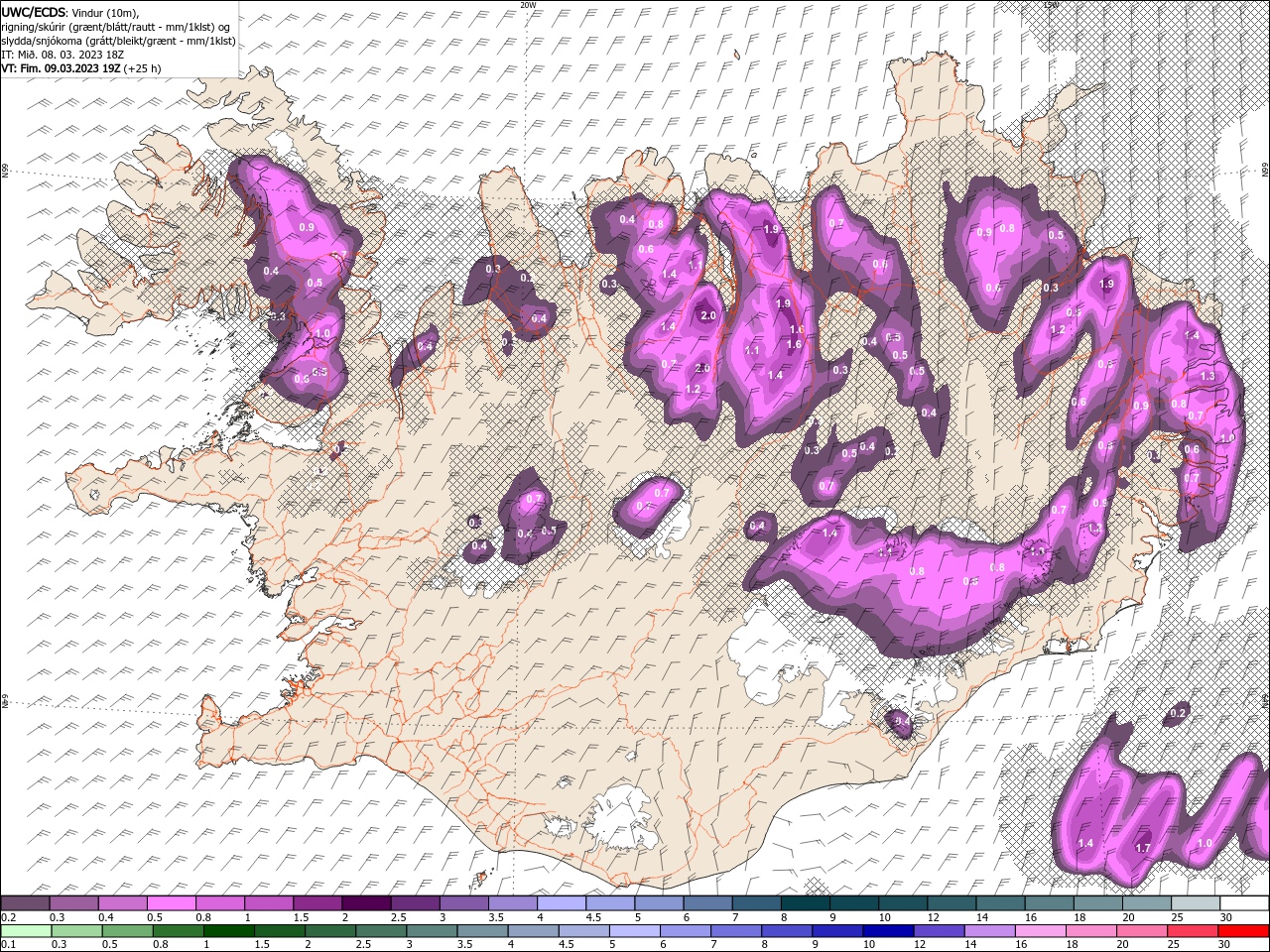The image size is (1270, 952).
Task: Click the 0.2 value in isolated southeast offshore patch
Action: pyautogui.click(x=1179, y=713)
